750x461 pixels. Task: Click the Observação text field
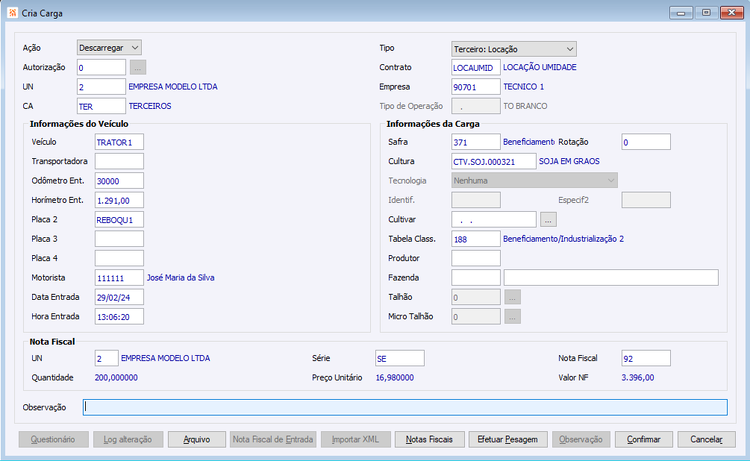(x=405, y=407)
